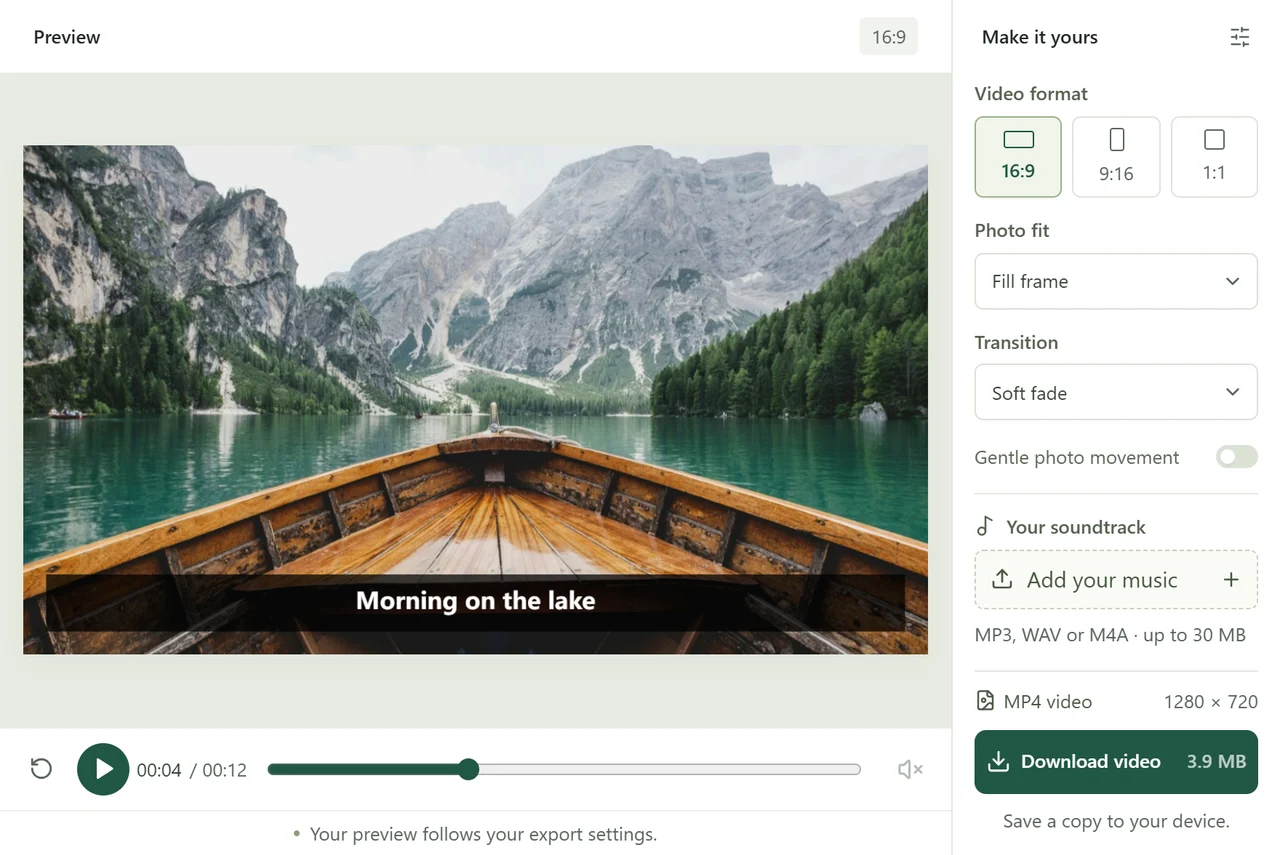
Task: Click the Download video button
Action: (1116, 762)
